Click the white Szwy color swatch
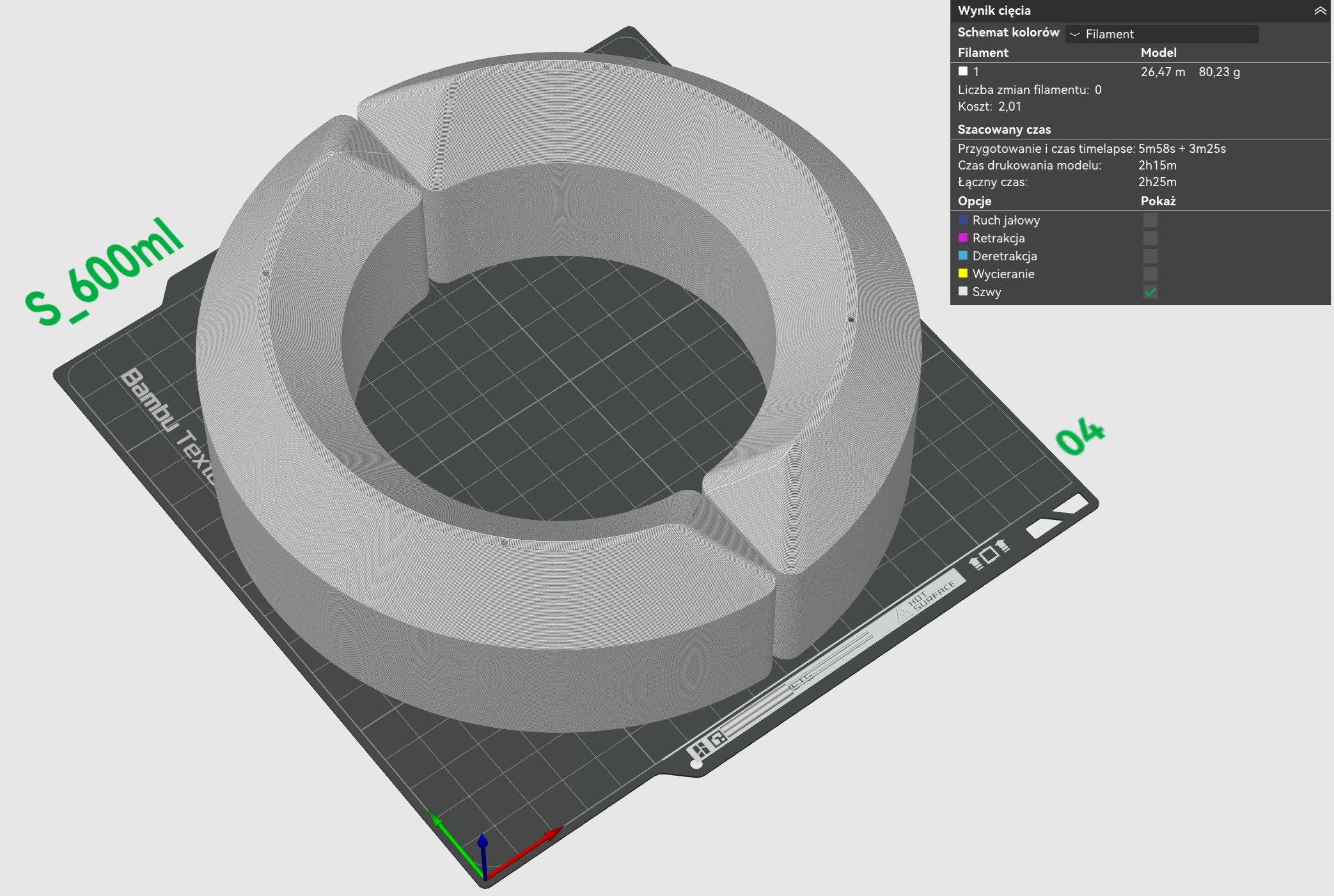This screenshot has height=896, width=1334. coord(963,291)
